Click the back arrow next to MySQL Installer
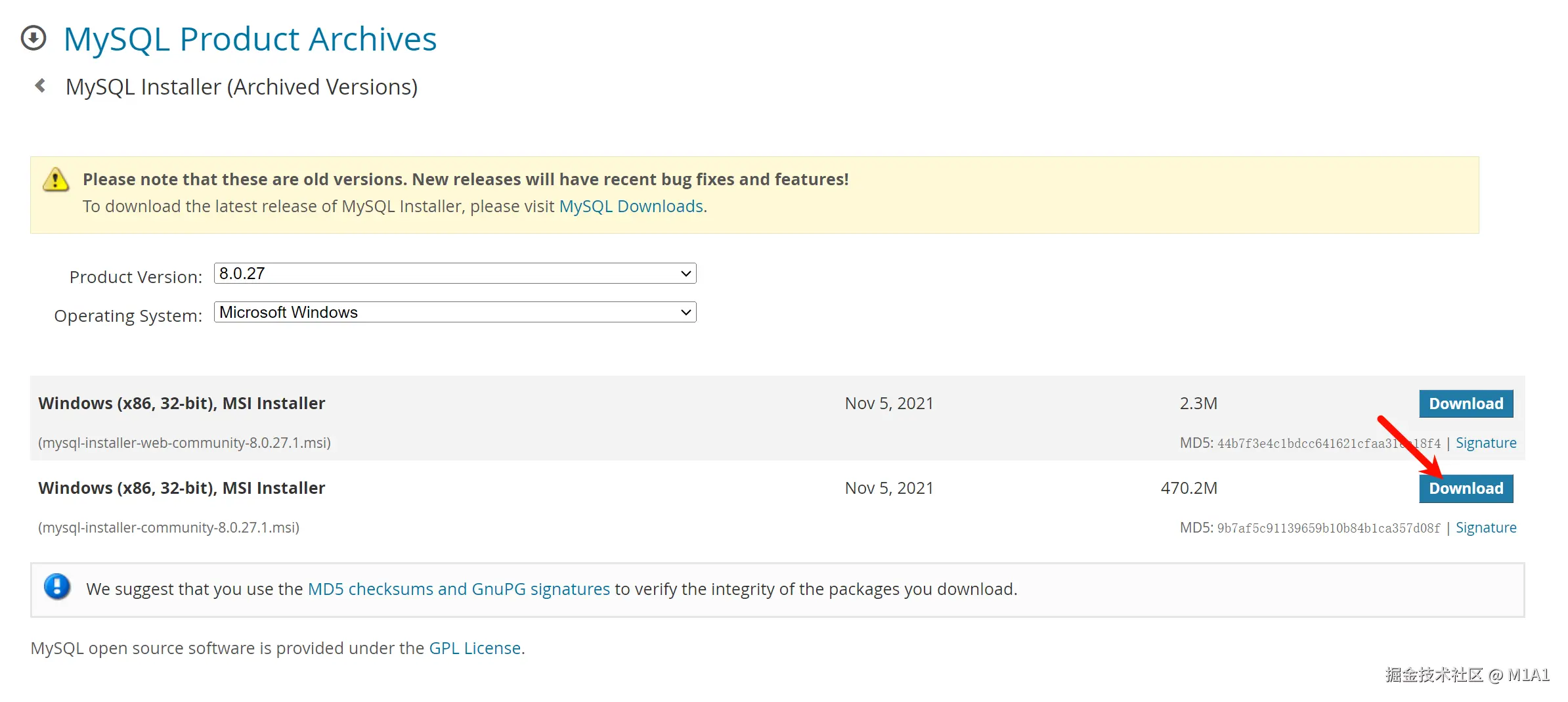 (41, 86)
